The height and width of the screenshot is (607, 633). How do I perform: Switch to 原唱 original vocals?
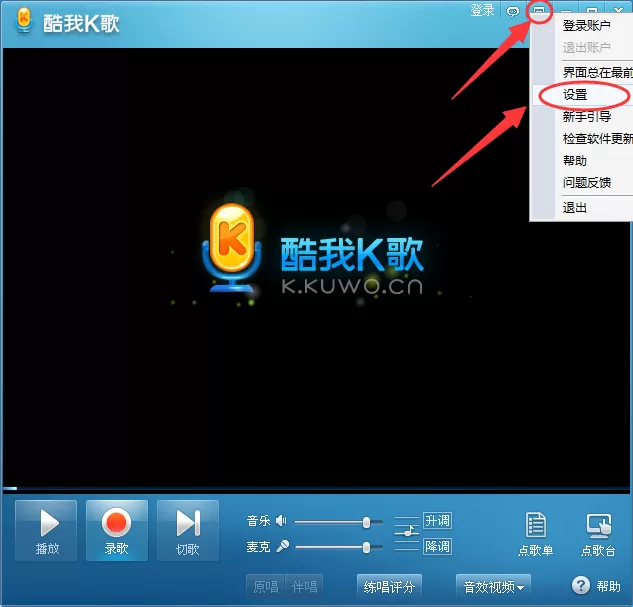click(x=266, y=586)
